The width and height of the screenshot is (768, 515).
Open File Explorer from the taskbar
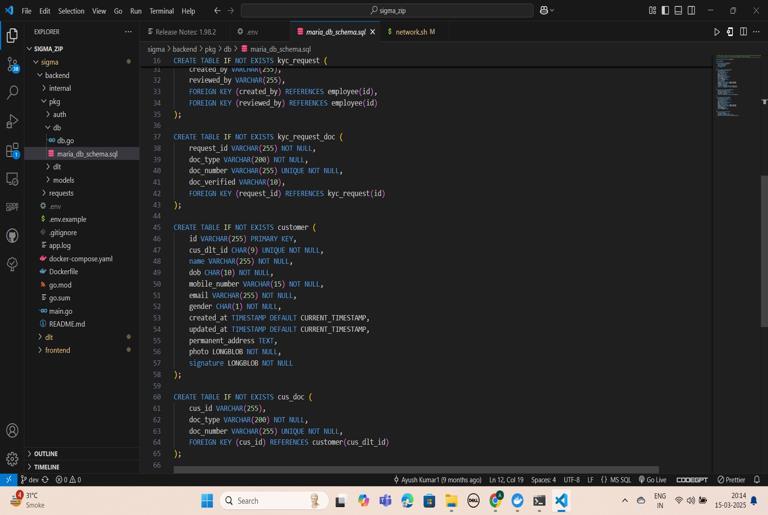click(451, 501)
